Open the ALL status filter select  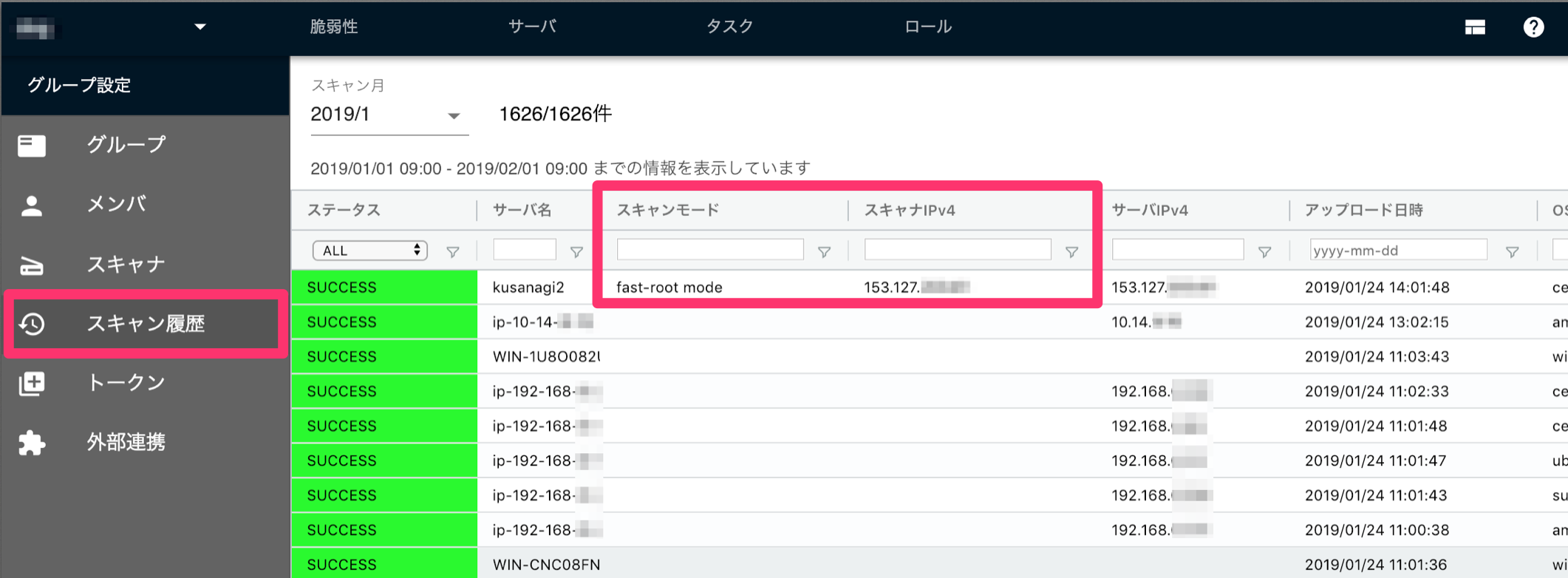[370, 251]
